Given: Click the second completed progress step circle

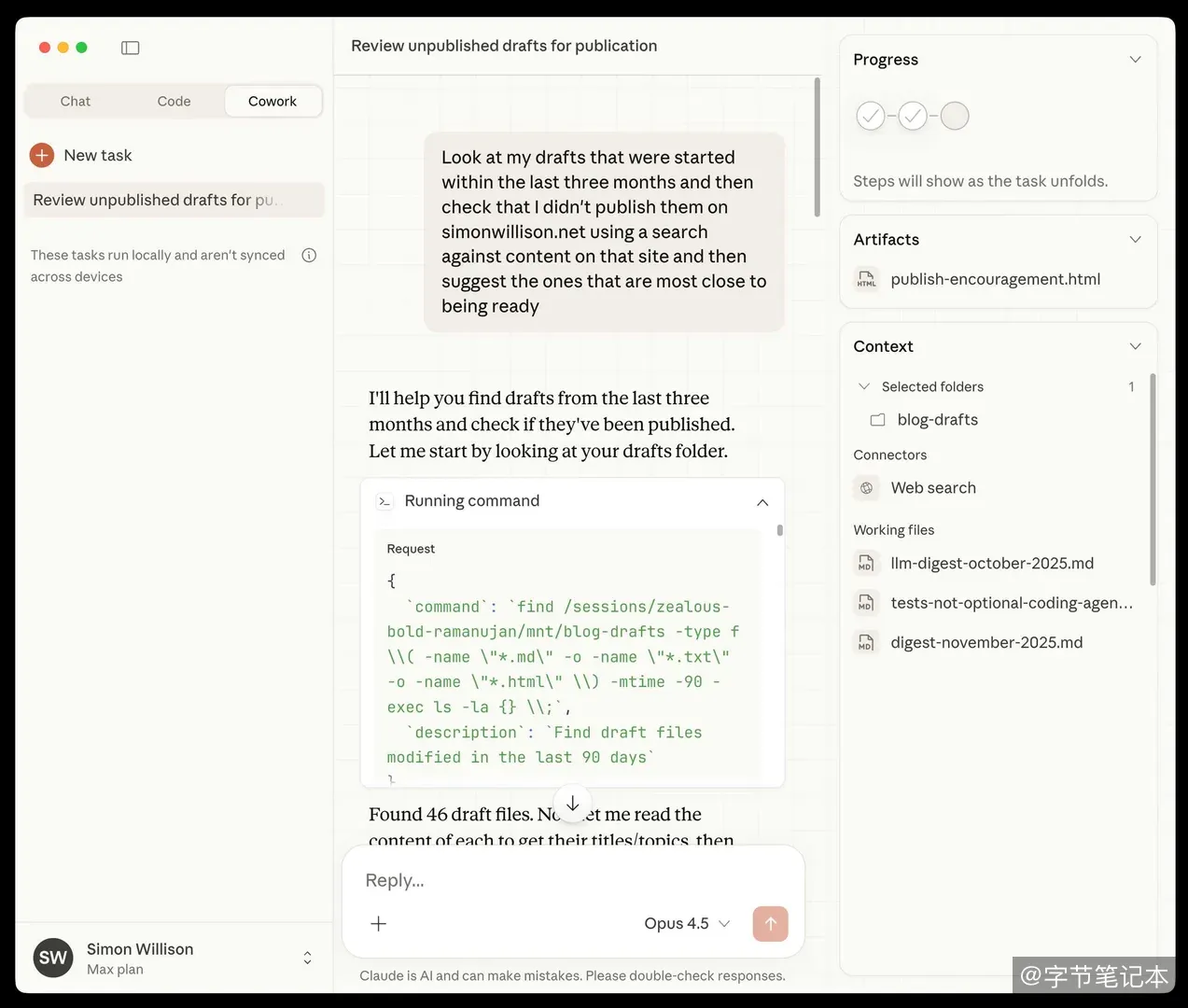Looking at the screenshot, I should 913,116.
